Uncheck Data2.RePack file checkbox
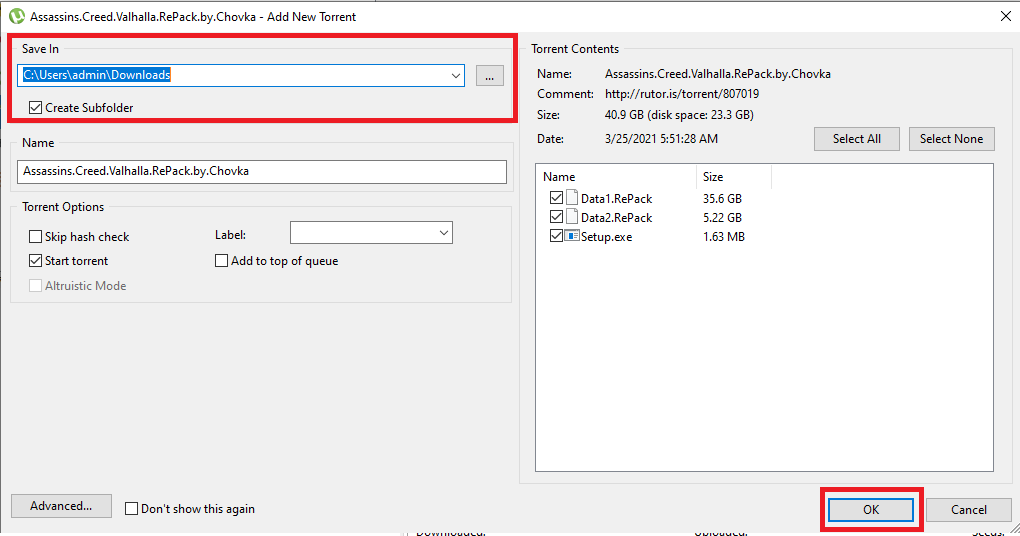This screenshot has width=1020, height=536. tap(556, 217)
